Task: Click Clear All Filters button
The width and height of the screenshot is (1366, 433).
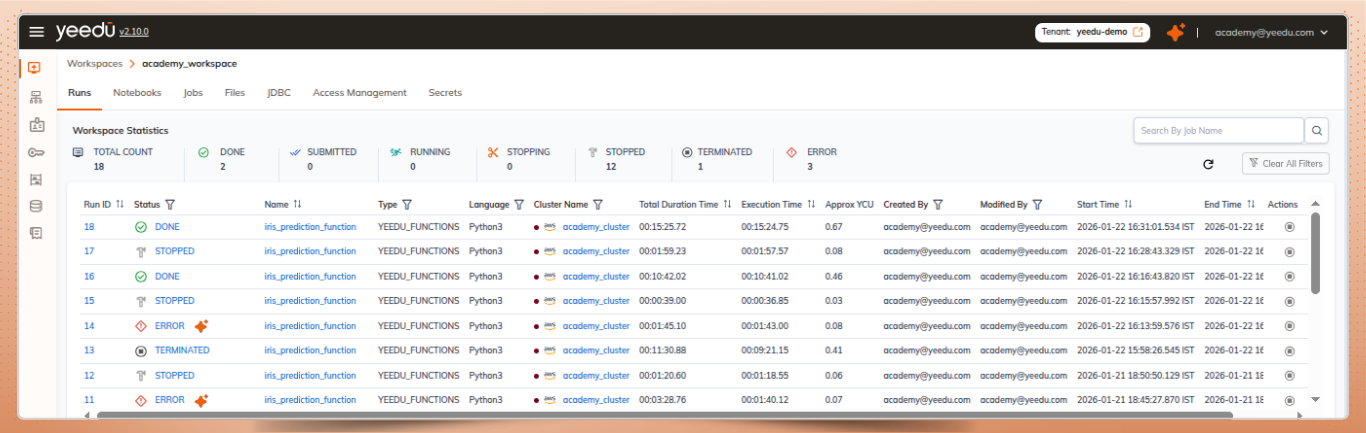Action: (x=1285, y=163)
